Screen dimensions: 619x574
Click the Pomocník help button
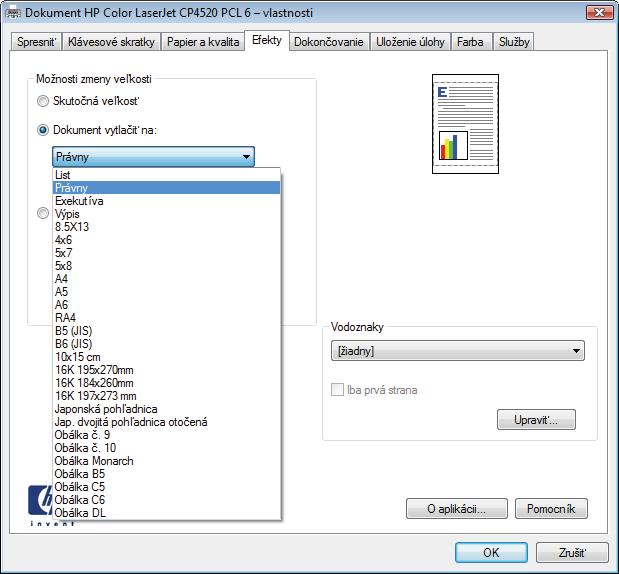coord(551,509)
